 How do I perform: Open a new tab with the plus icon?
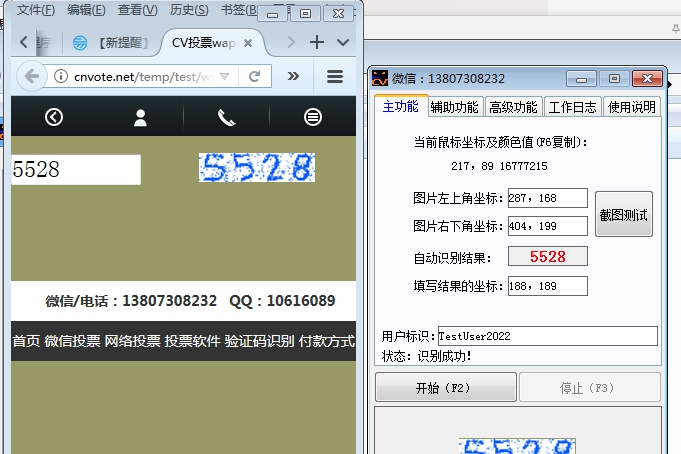pos(317,42)
